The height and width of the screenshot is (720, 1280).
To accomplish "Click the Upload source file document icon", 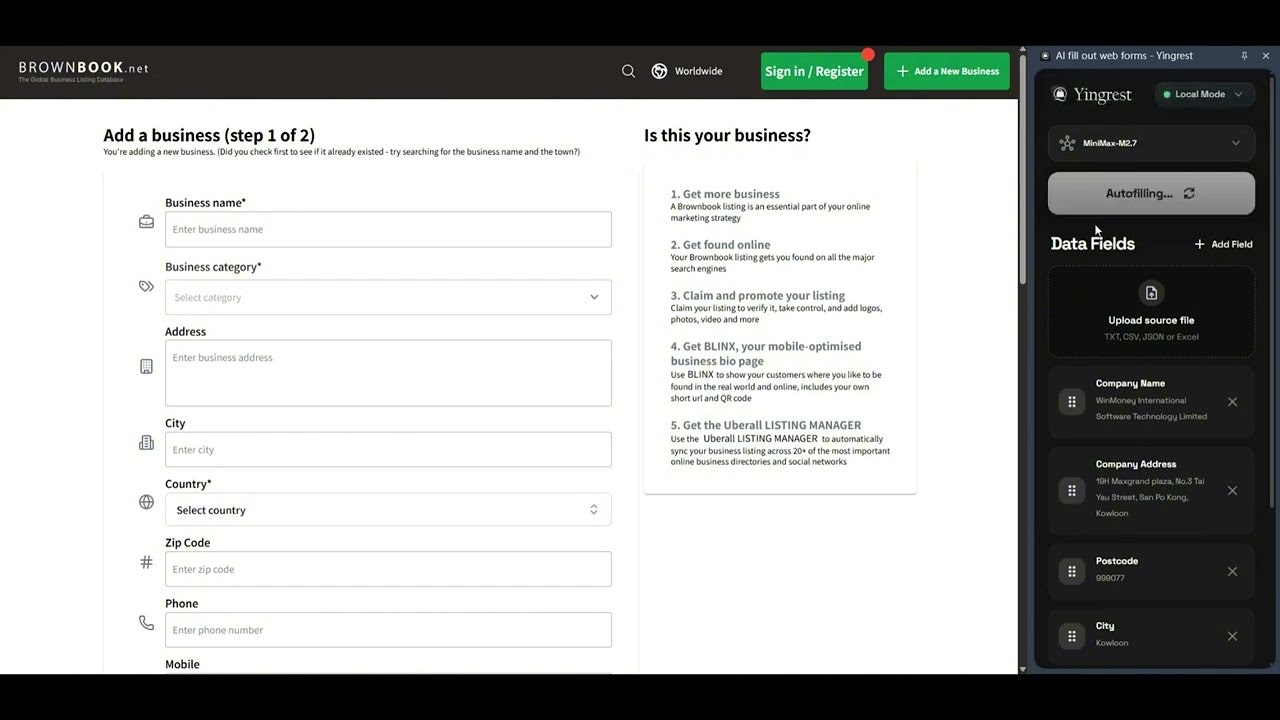I will pos(1151,292).
